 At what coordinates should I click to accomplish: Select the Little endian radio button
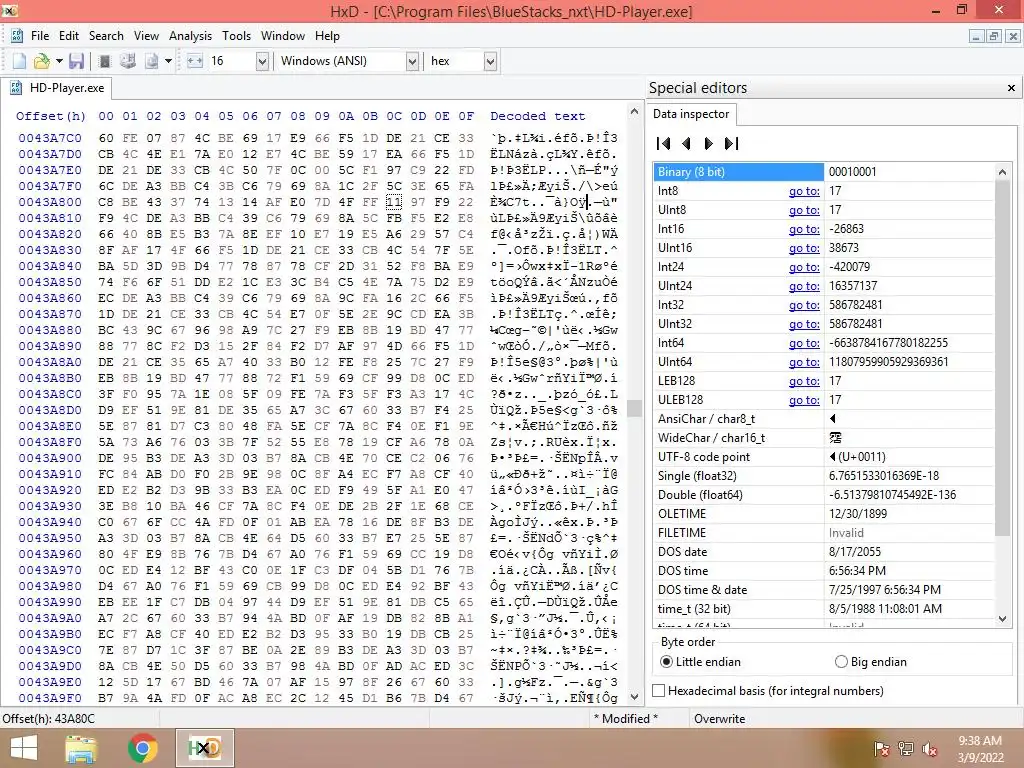665,662
